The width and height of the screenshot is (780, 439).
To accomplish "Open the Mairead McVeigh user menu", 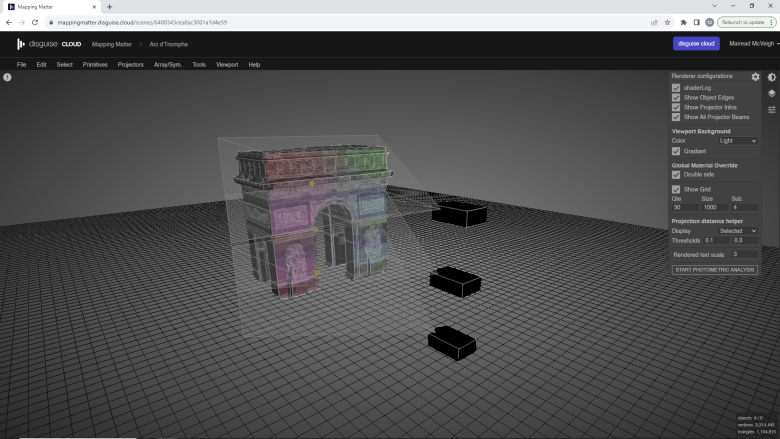I will [754, 44].
